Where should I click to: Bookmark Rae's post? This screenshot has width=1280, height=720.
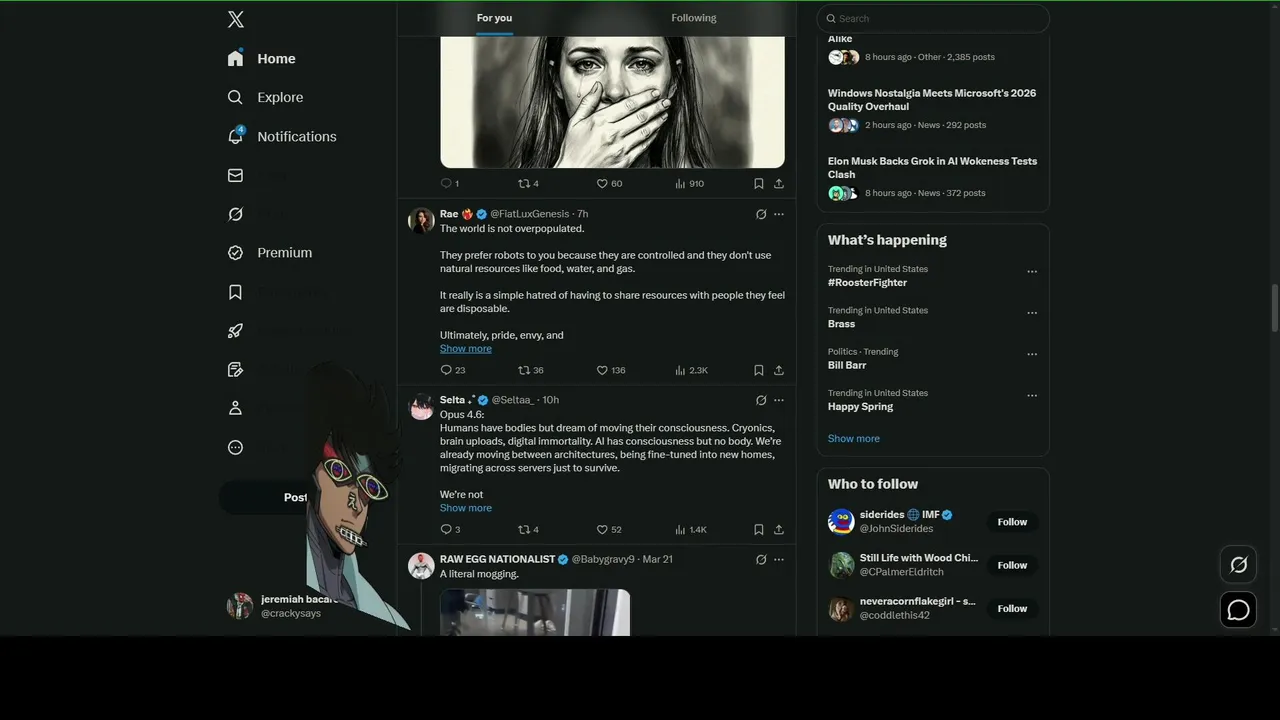pos(758,370)
